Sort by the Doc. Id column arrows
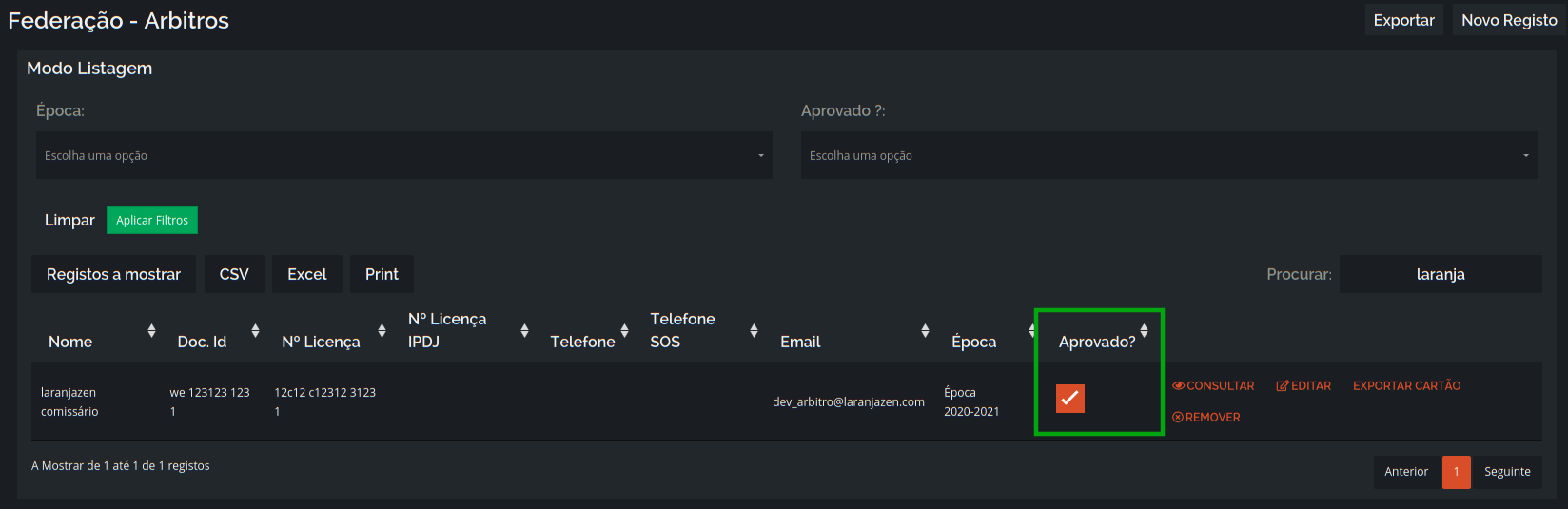Viewport: 1568px width, 509px height. (x=255, y=330)
